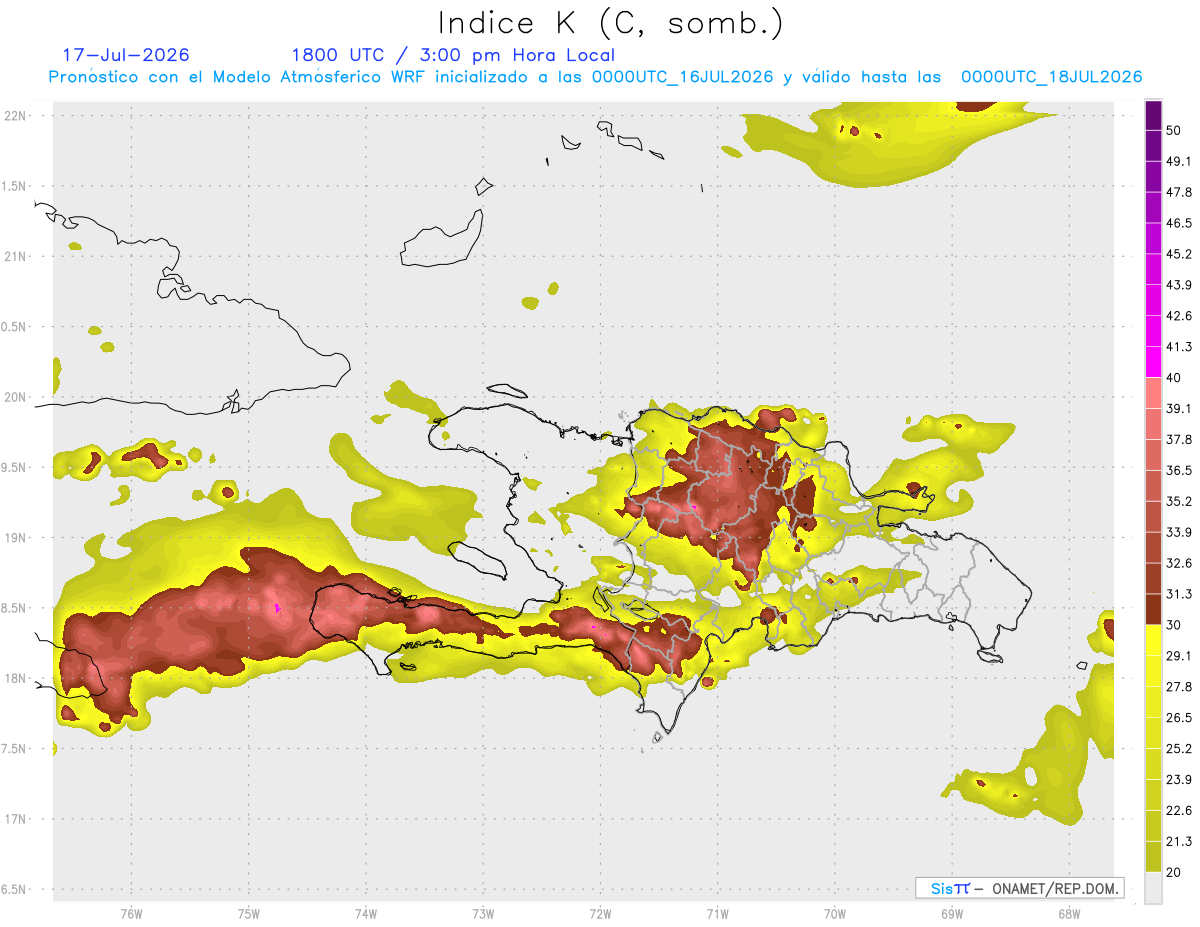Click the '75W' longitude label
The image size is (1200, 927).
pos(248,914)
